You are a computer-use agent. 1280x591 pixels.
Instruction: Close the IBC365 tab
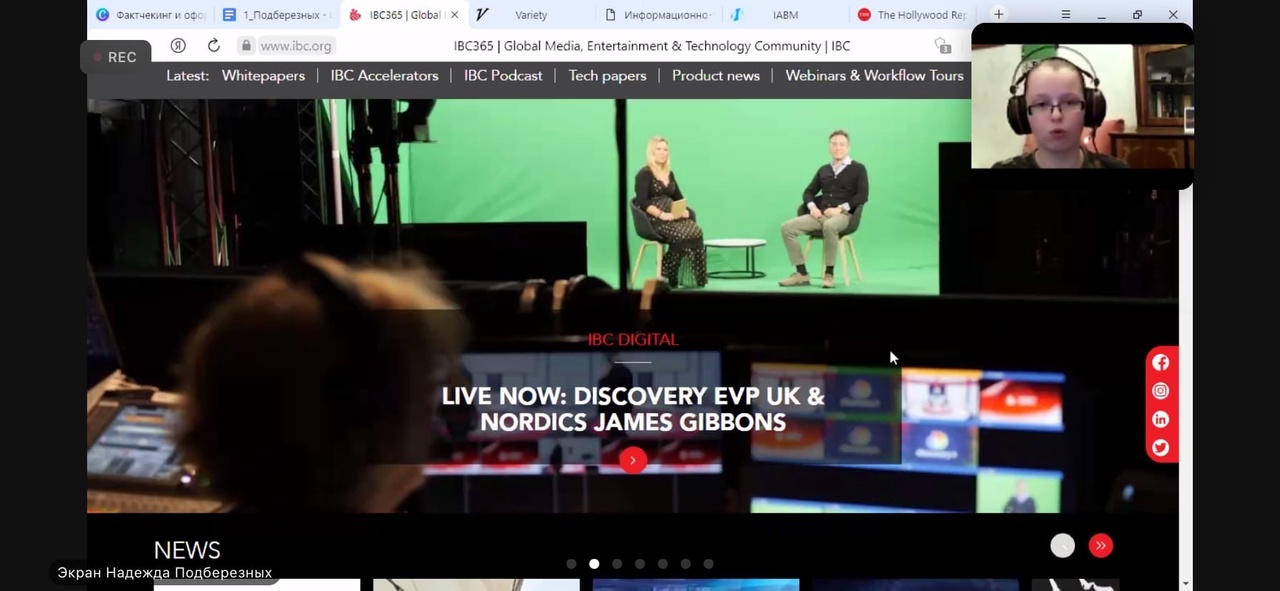click(x=455, y=15)
